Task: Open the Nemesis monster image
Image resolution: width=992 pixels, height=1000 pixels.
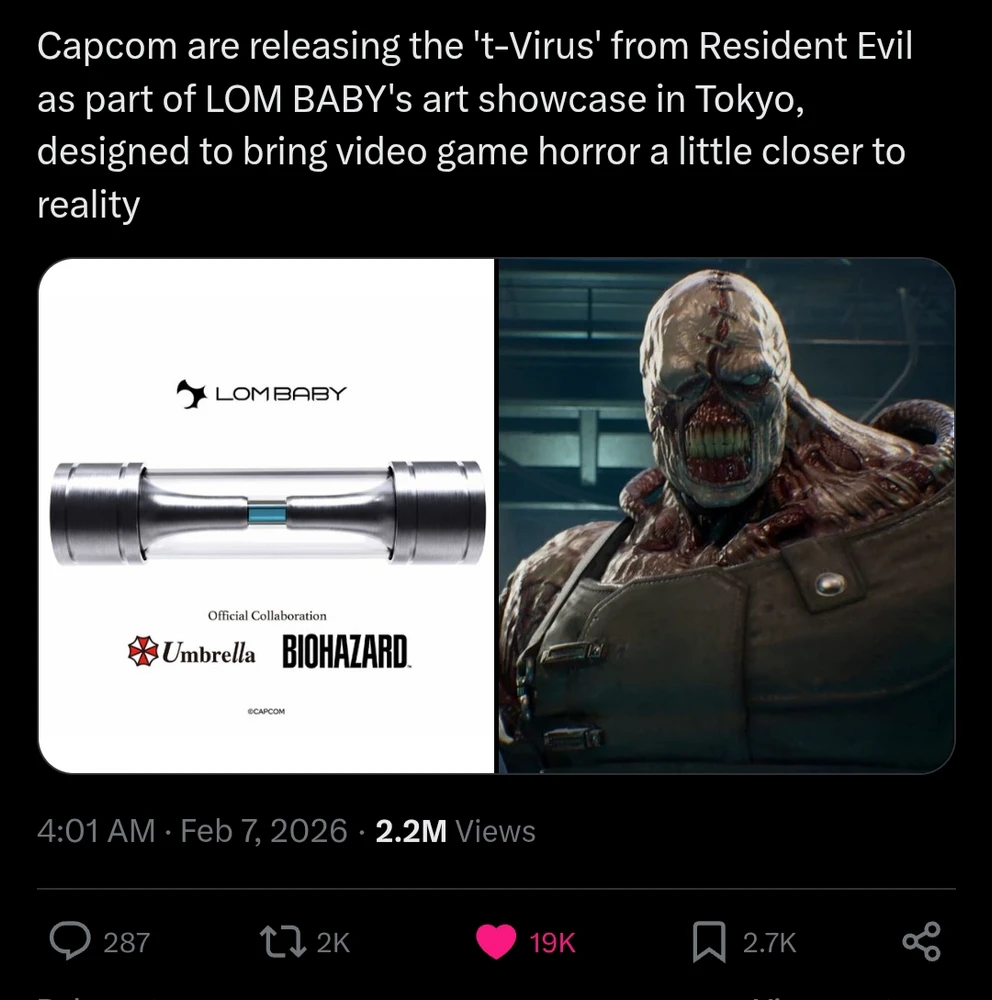Action: (x=727, y=515)
